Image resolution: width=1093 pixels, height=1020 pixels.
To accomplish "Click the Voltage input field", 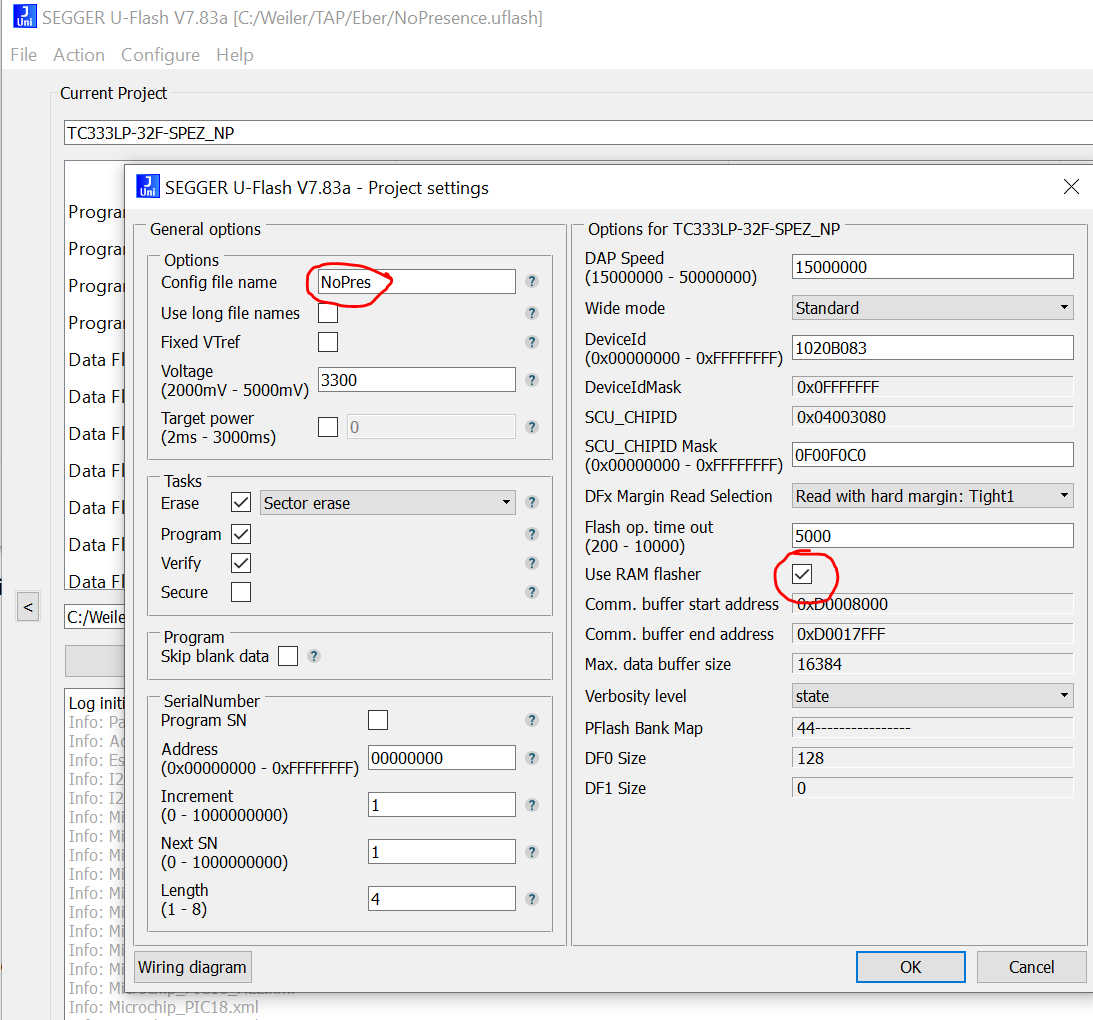I will [417, 380].
